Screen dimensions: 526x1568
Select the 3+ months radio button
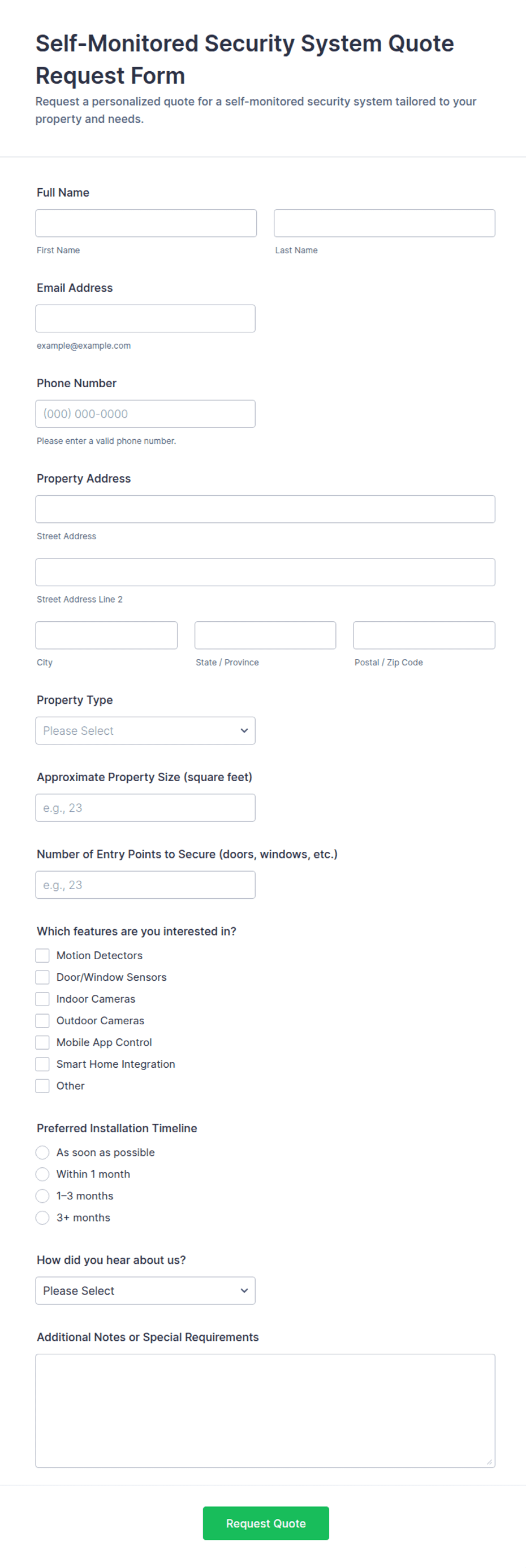pyautogui.click(x=42, y=1218)
